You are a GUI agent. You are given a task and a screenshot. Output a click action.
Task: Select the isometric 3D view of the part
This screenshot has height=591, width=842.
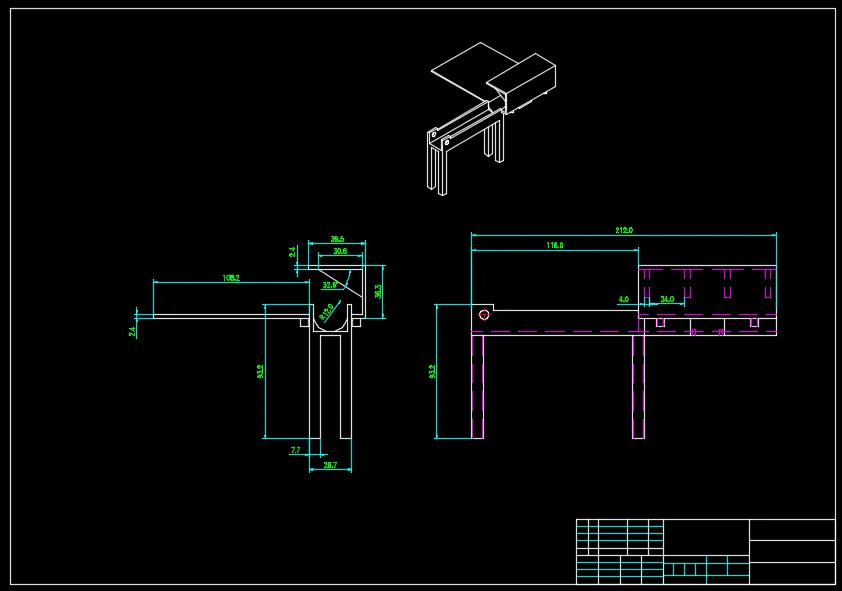click(491, 119)
